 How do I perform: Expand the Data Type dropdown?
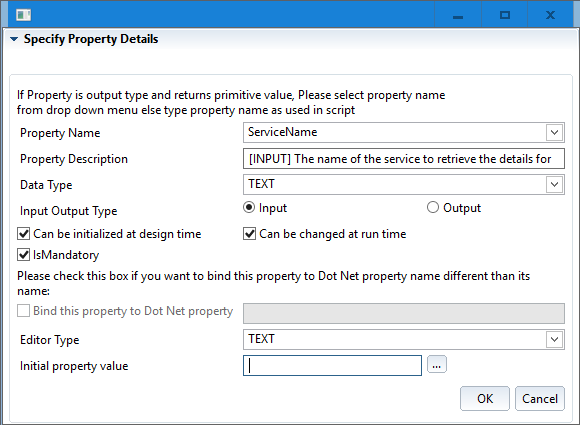[x=554, y=184]
